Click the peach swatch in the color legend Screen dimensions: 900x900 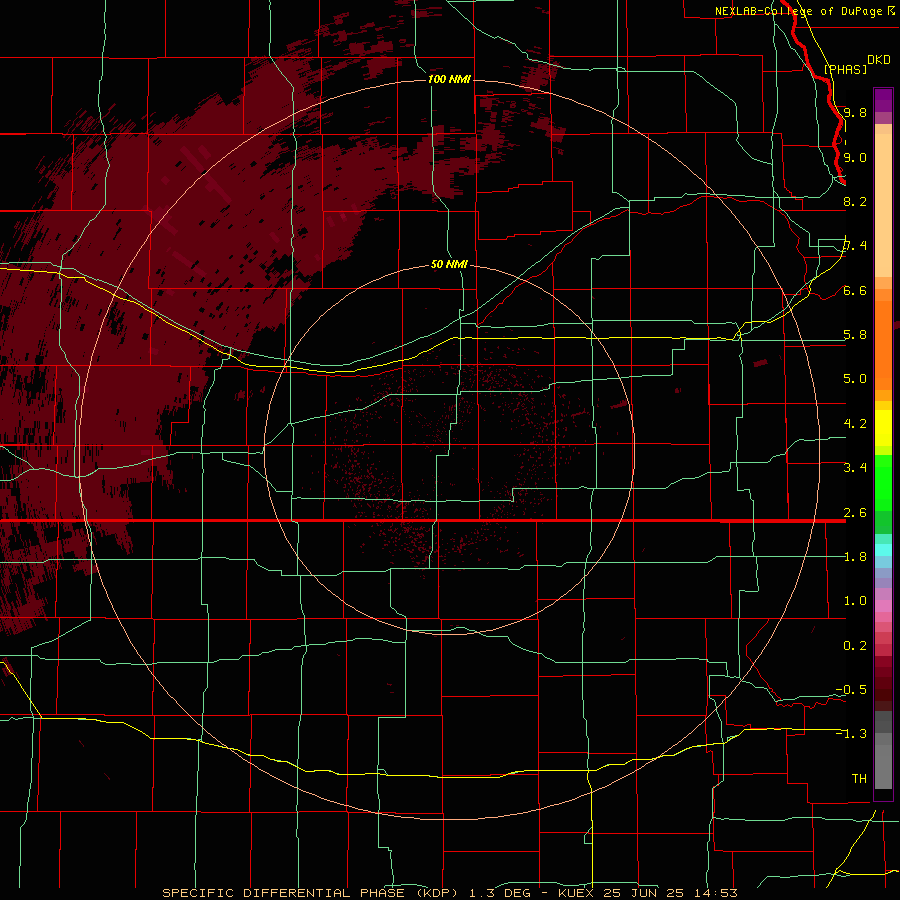coord(883,205)
